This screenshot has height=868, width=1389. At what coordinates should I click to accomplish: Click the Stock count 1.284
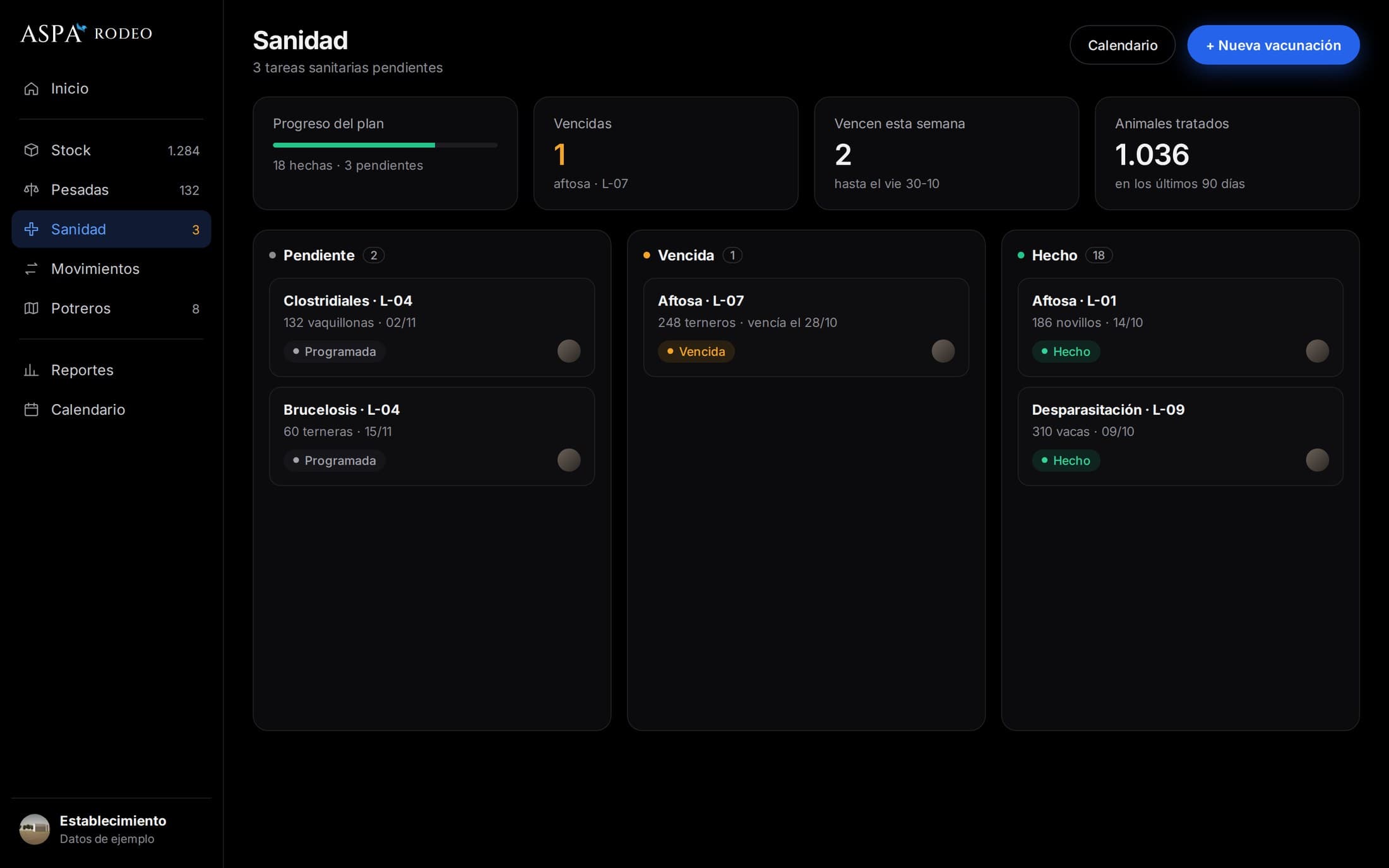pyautogui.click(x=183, y=151)
